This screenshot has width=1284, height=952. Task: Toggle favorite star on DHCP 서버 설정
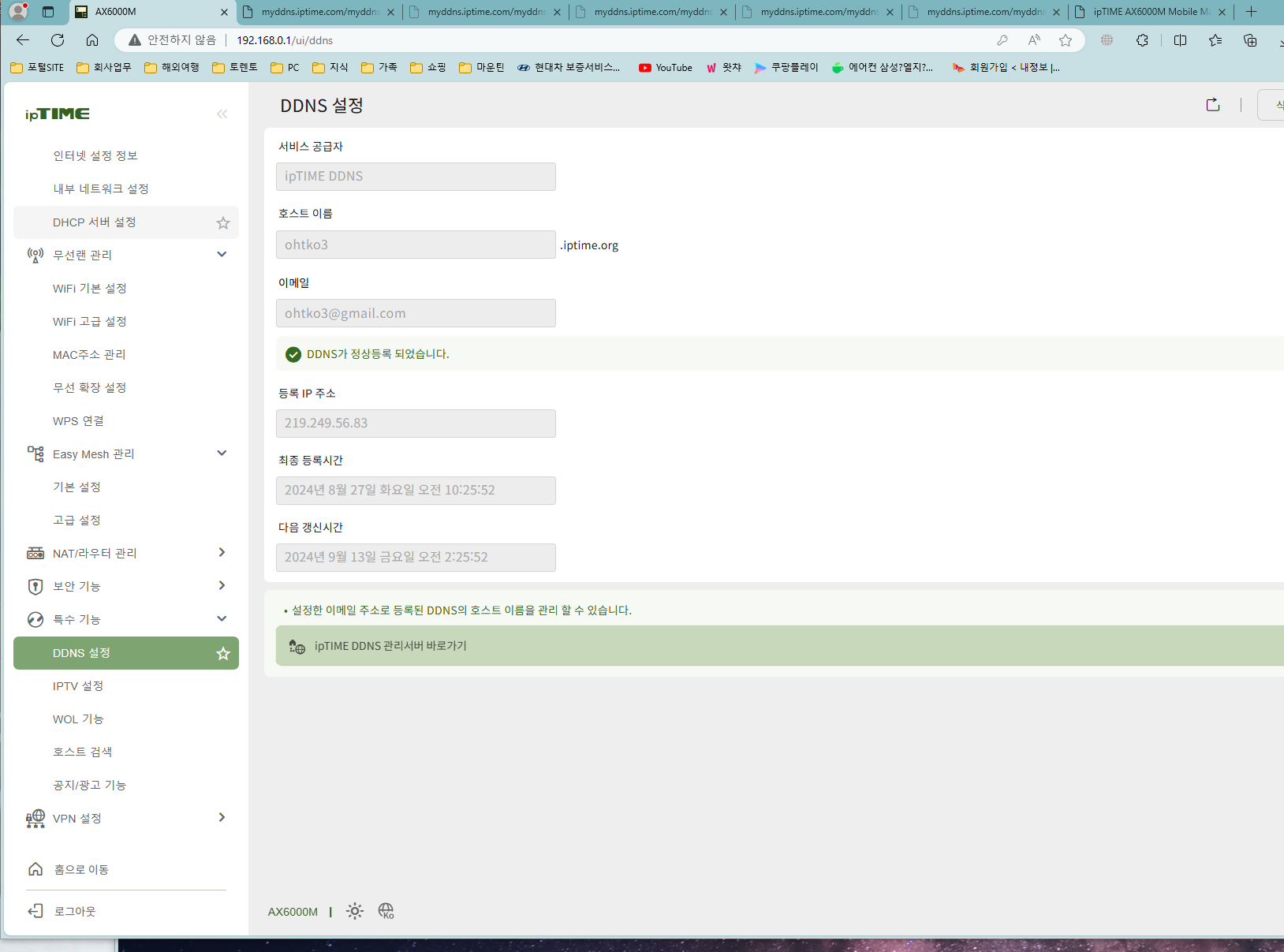223,223
